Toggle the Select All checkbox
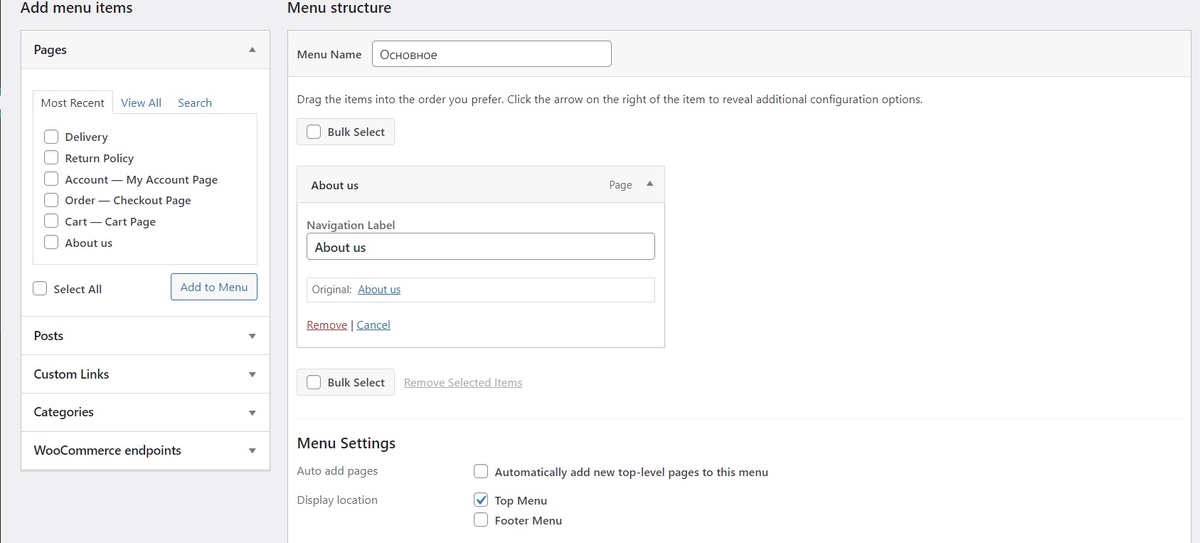Viewport: 1200px width, 543px height. point(40,288)
